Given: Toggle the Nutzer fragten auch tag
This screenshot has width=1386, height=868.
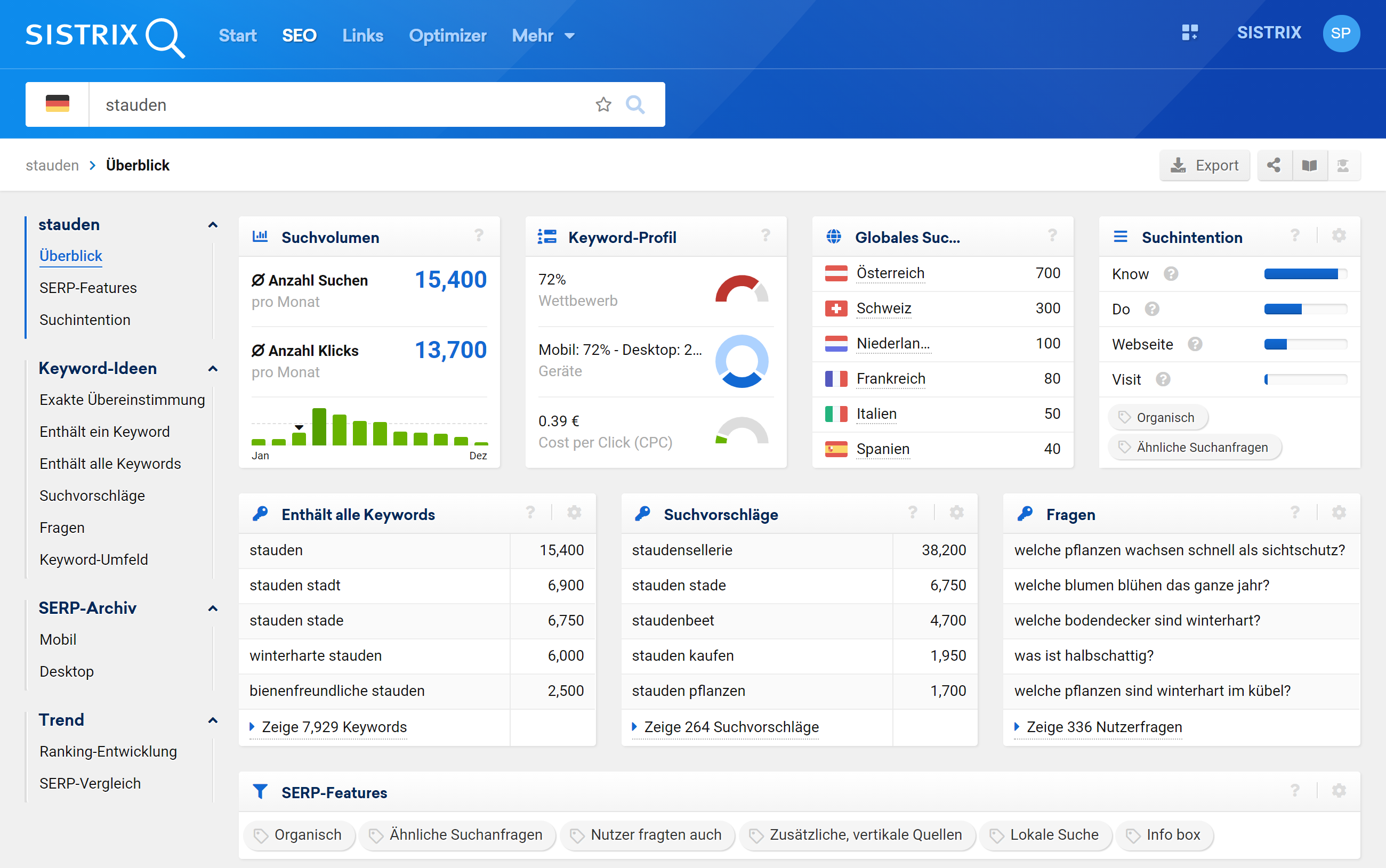Looking at the screenshot, I should click(x=647, y=835).
